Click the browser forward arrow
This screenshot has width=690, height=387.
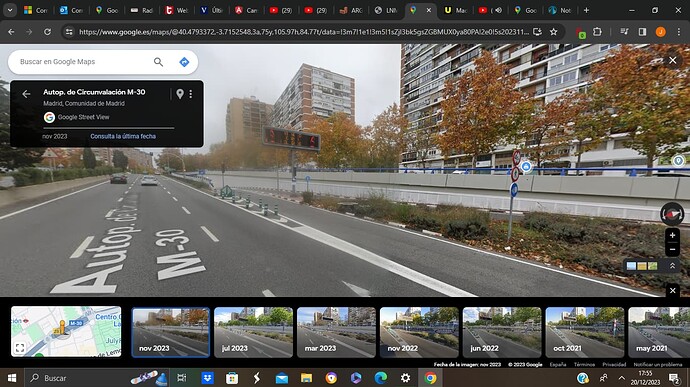(x=29, y=32)
